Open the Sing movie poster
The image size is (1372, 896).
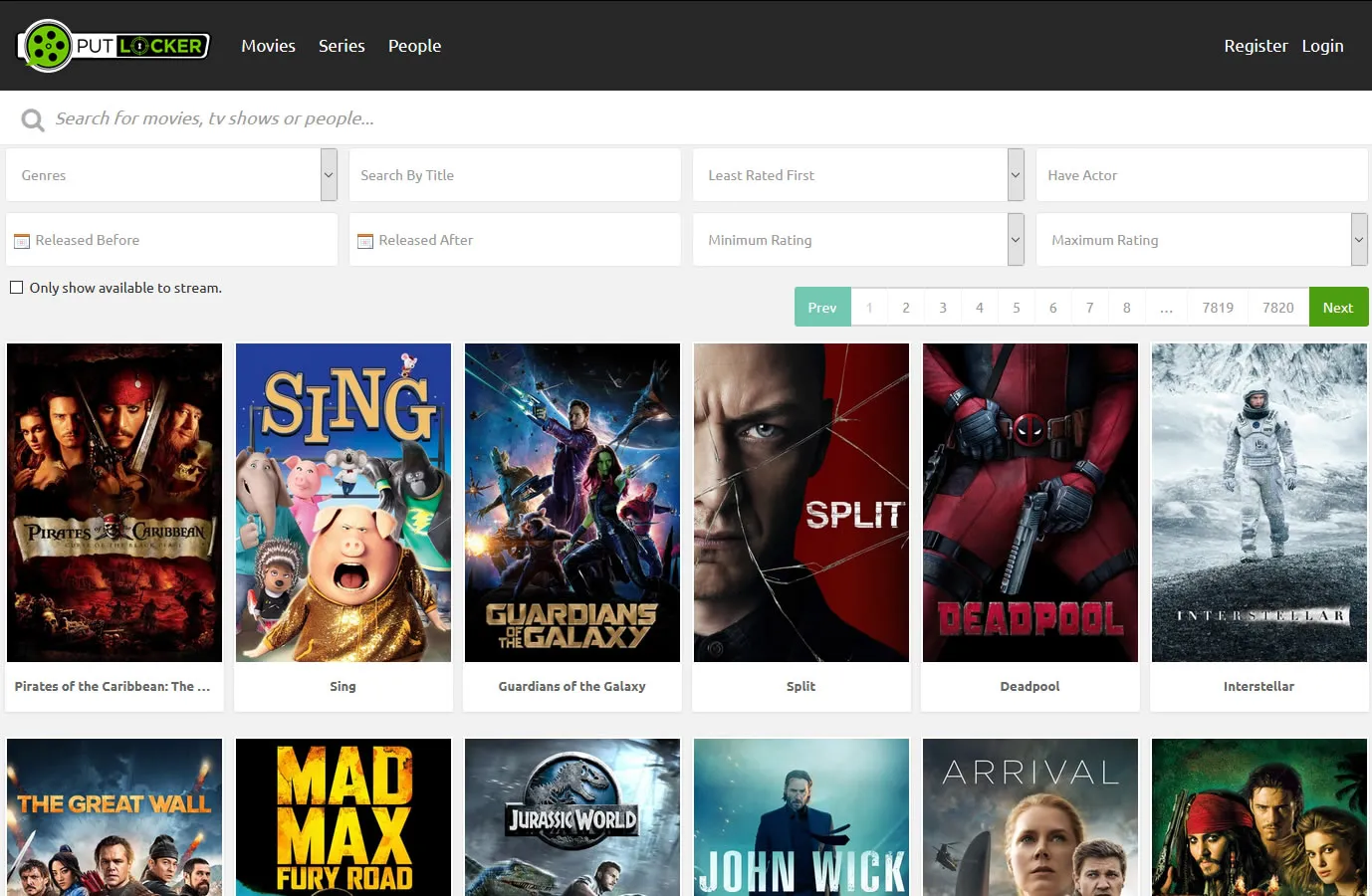coord(343,503)
